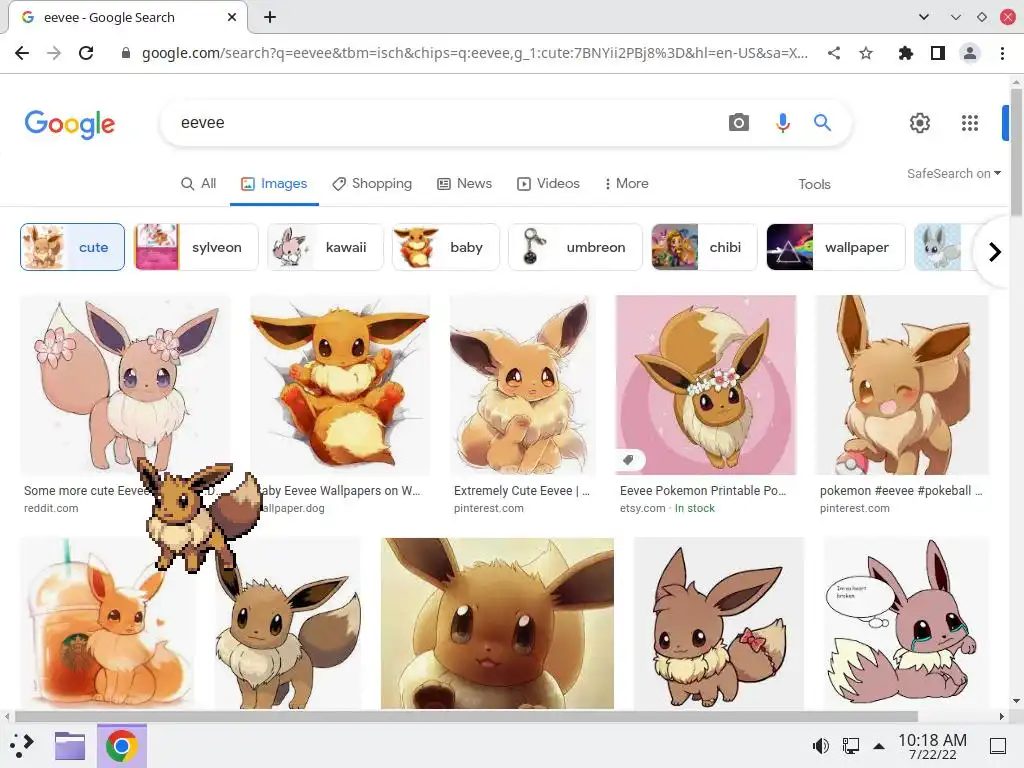
Task: Click the Chrome icon in taskbar
Action: click(121, 746)
